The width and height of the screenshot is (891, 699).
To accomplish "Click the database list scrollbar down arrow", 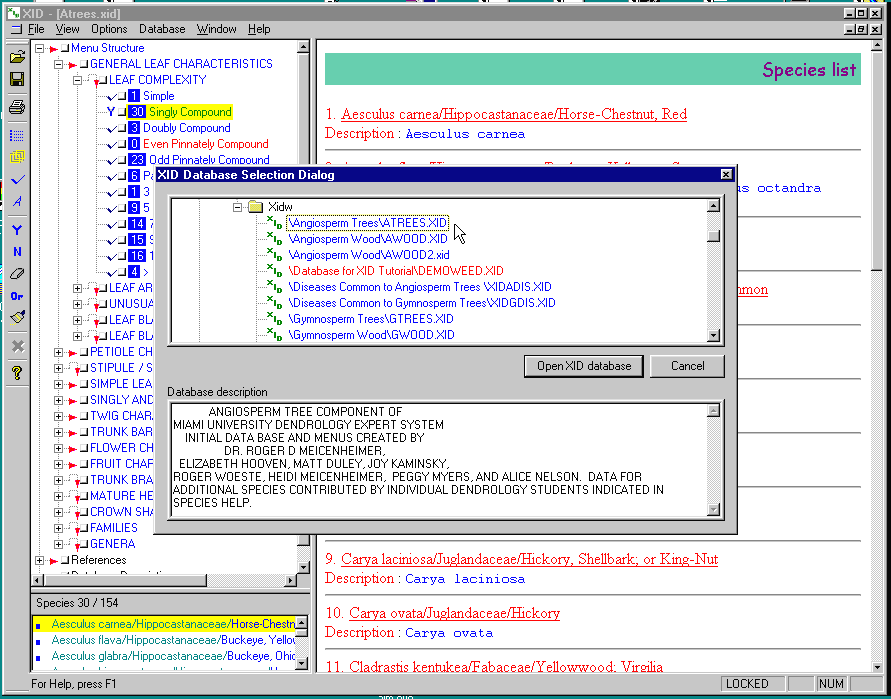I will [x=714, y=337].
